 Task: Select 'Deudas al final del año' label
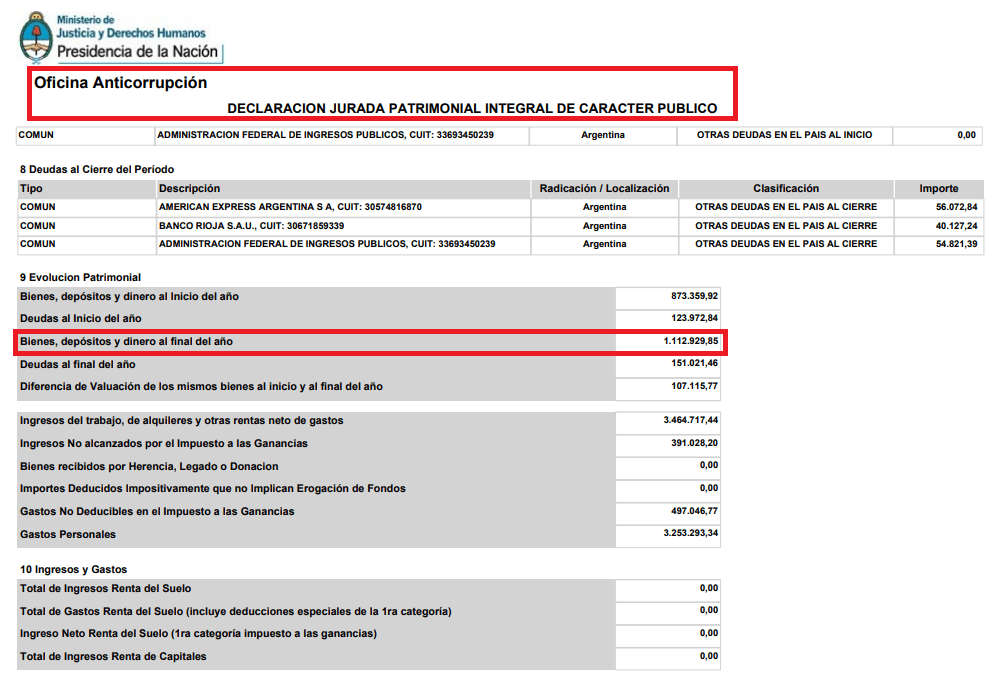click(78, 365)
